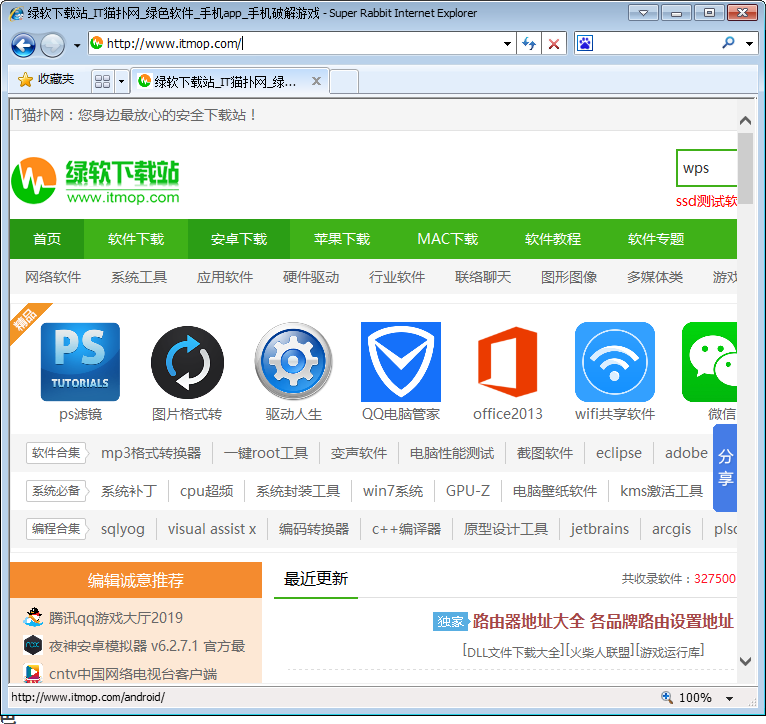The width and height of the screenshot is (766, 724).
Task: Select the 安卓下载 navigation tab
Action: point(239,239)
